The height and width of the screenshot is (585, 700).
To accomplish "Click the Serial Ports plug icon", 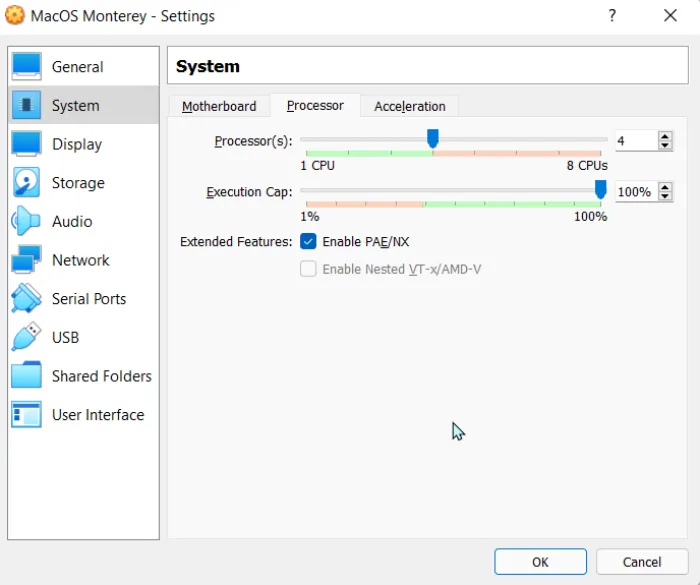I will pyautogui.click(x=26, y=299).
